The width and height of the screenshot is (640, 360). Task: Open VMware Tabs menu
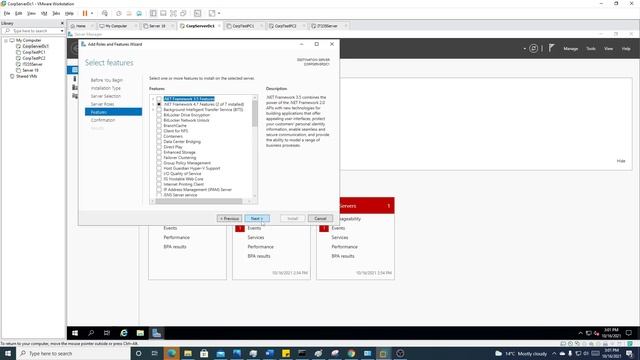click(56, 13)
